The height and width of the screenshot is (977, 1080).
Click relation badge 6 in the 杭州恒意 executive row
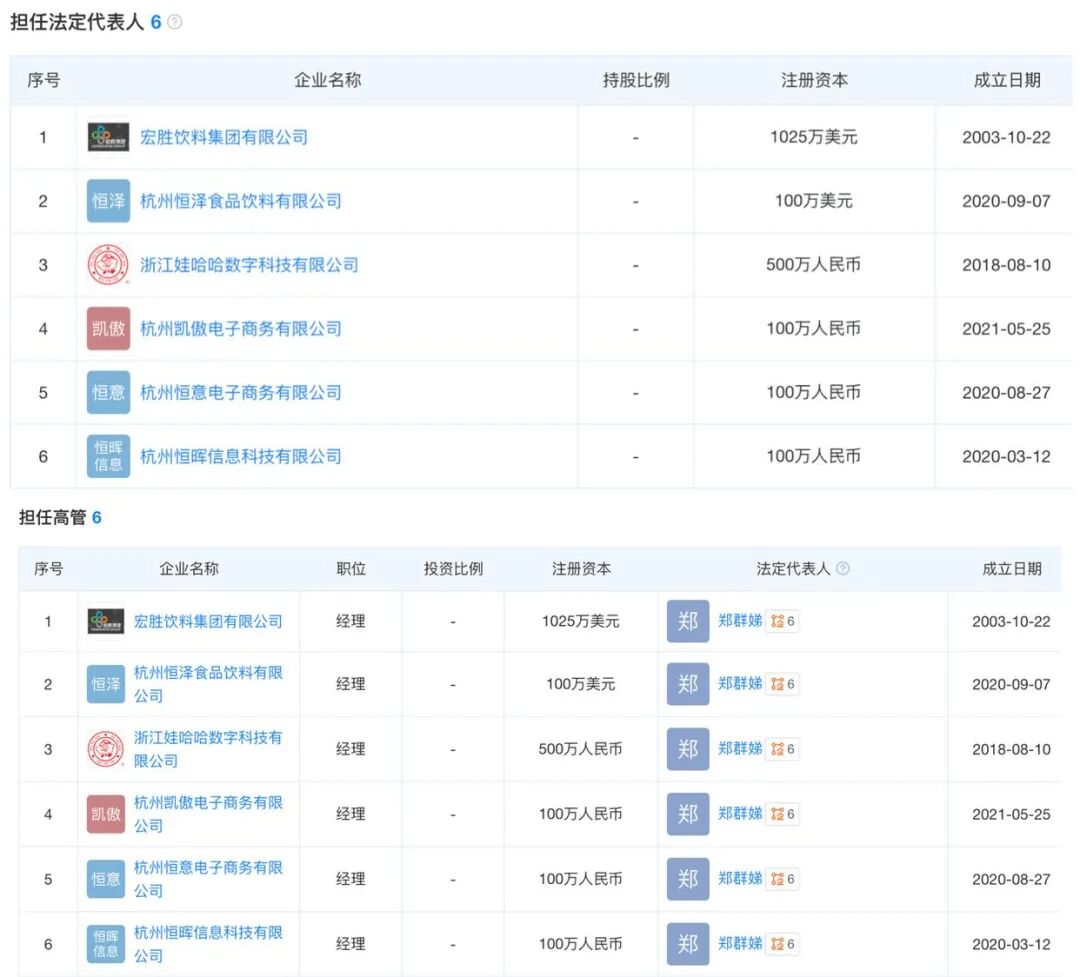click(x=783, y=879)
